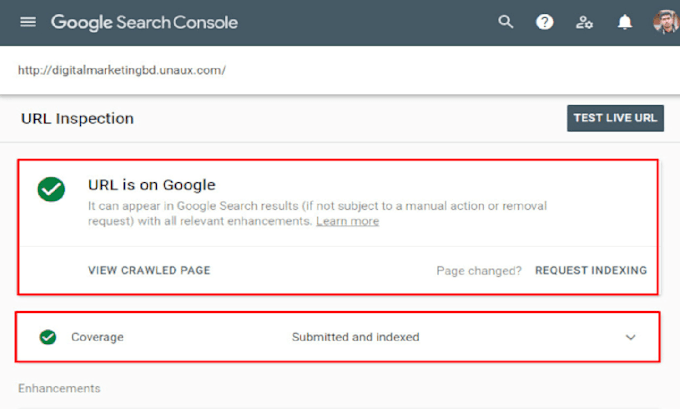Click View Crawled Page
Screen dimensions: 680x409
[x=149, y=270]
